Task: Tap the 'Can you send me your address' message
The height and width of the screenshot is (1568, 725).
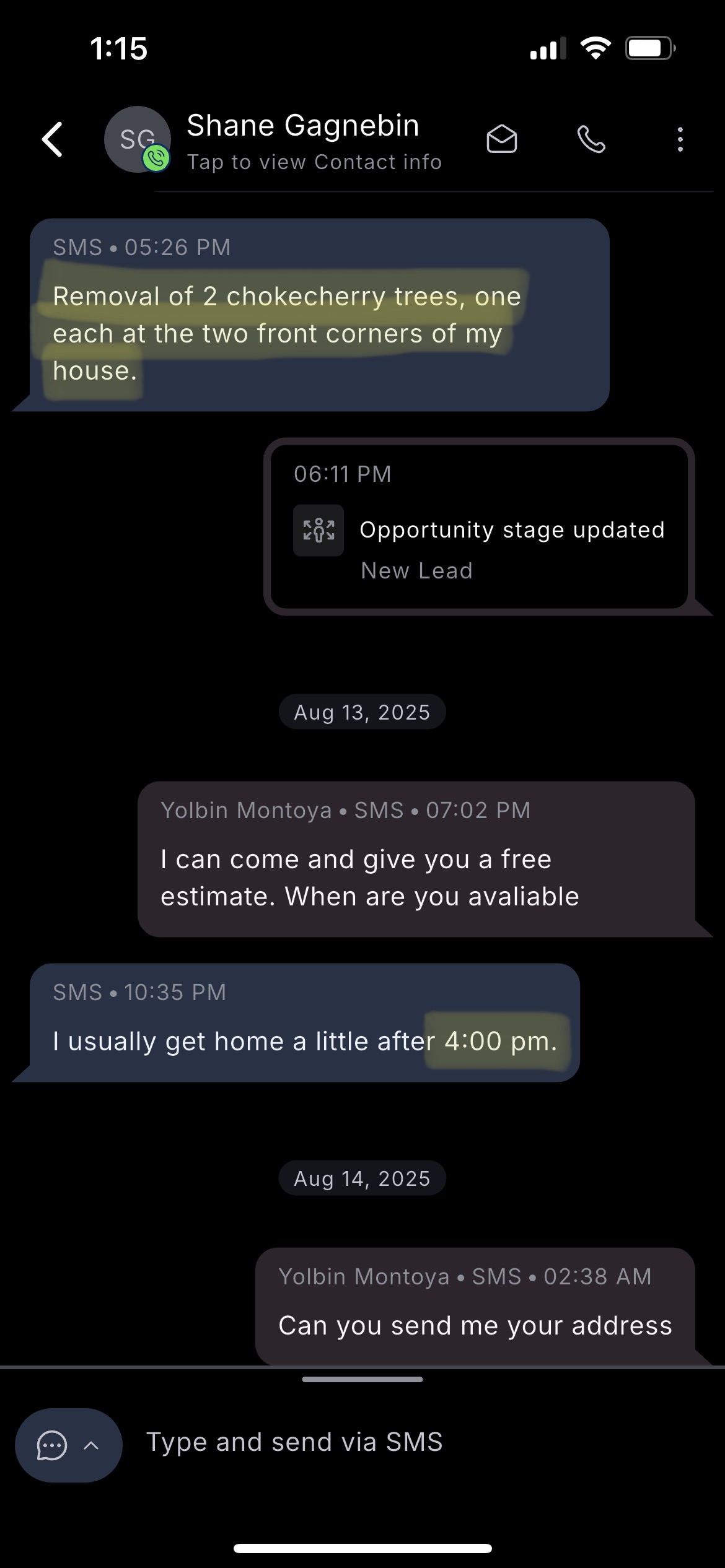Action: coord(475,1306)
